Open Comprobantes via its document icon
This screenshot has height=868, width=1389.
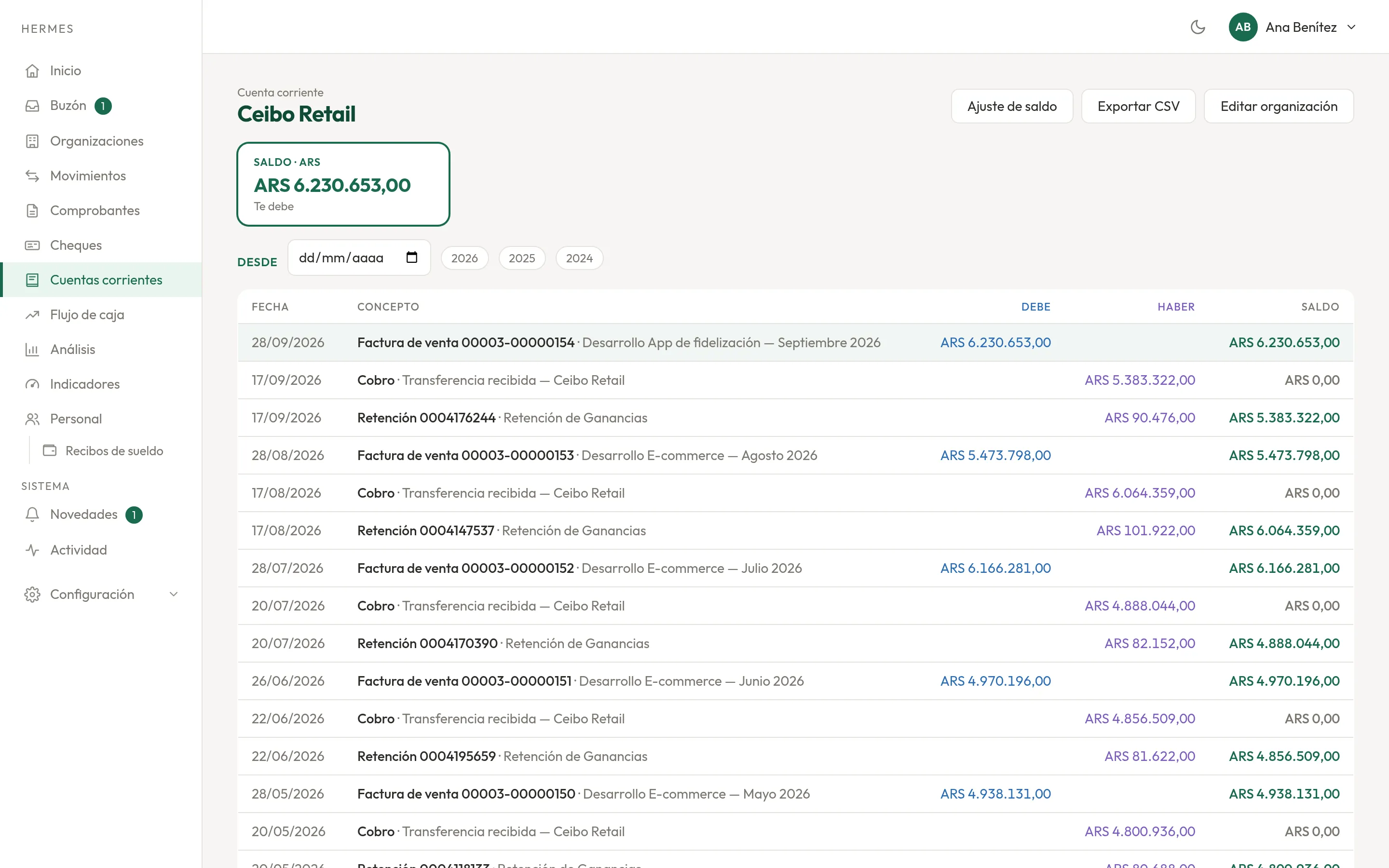pyautogui.click(x=32, y=211)
